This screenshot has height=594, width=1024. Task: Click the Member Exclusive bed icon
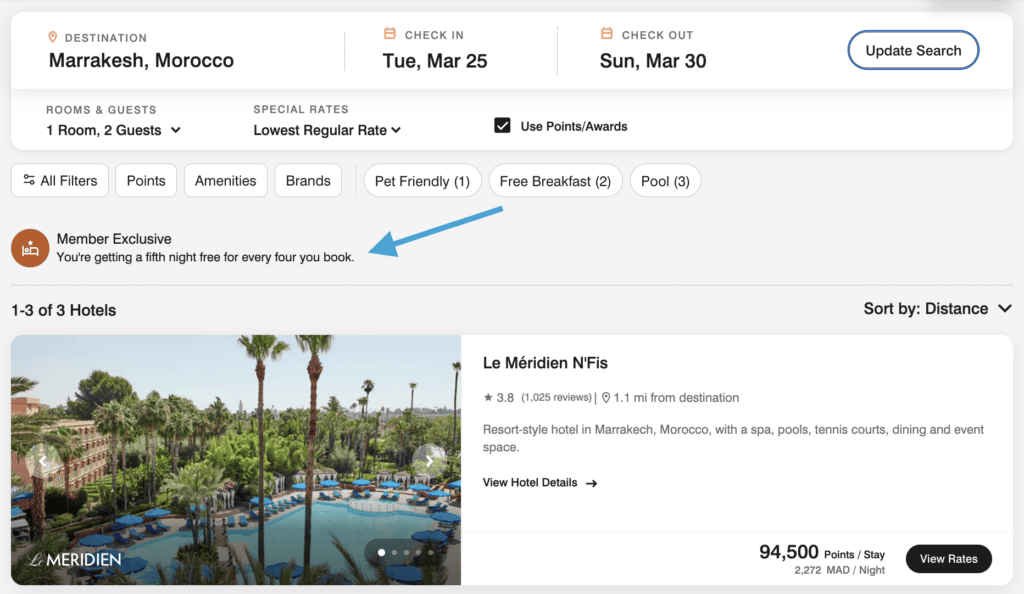tap(30, 248)
